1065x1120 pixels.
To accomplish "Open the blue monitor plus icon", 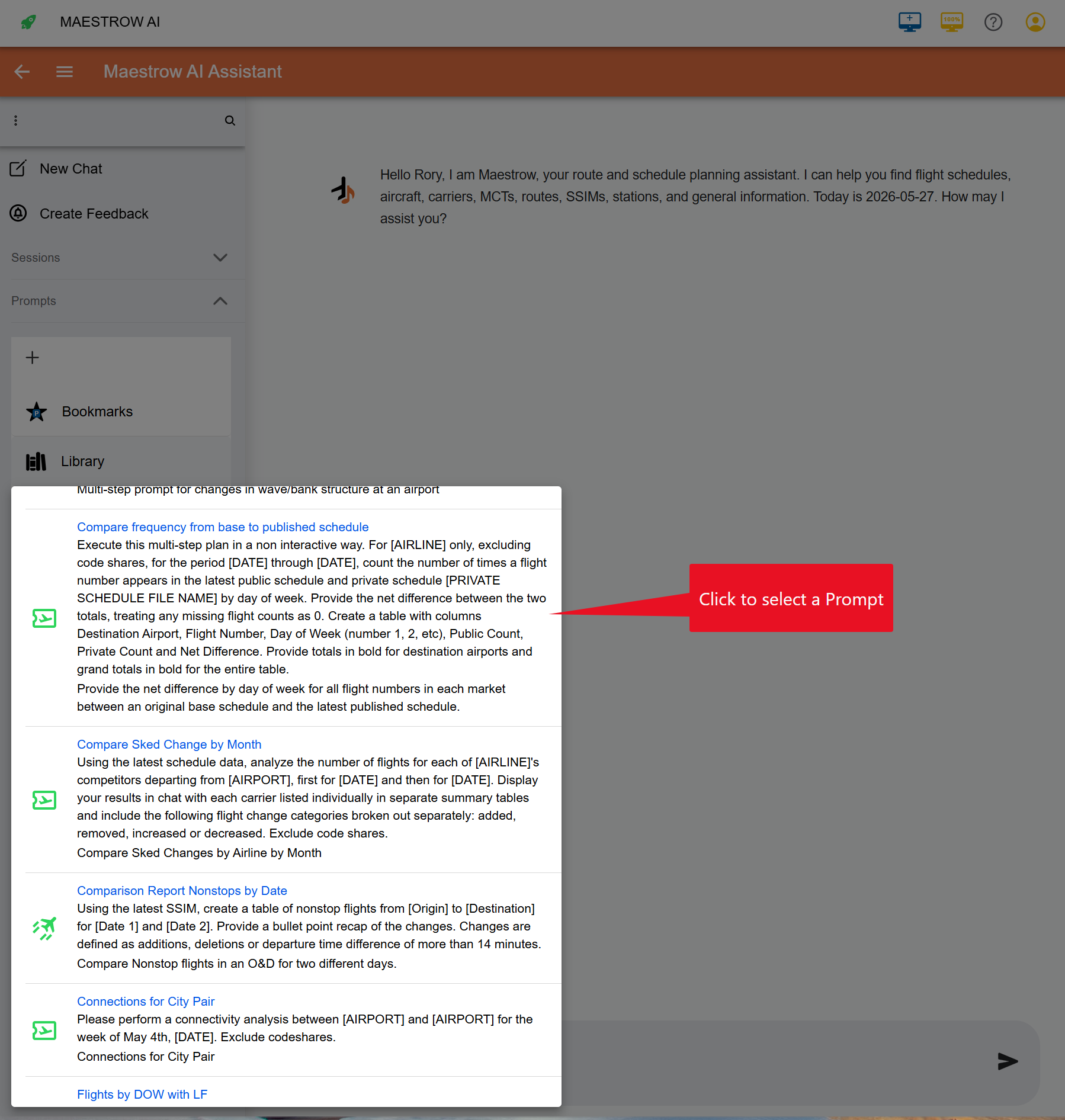I will [910, 22].
